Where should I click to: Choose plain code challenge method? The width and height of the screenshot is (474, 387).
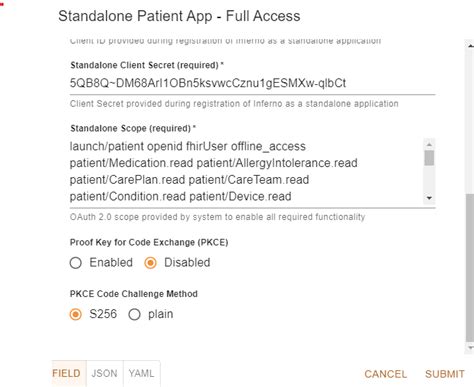[x=134, y=314]
